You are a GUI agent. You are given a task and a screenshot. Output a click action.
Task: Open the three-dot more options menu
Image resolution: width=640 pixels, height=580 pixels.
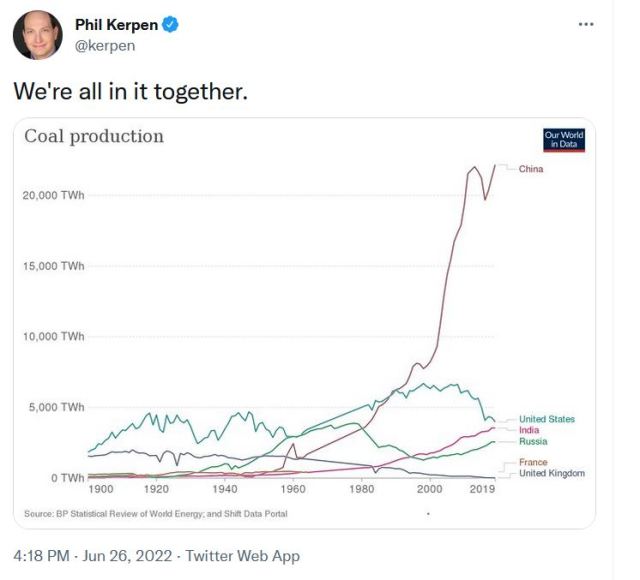(x=586, y=24)
